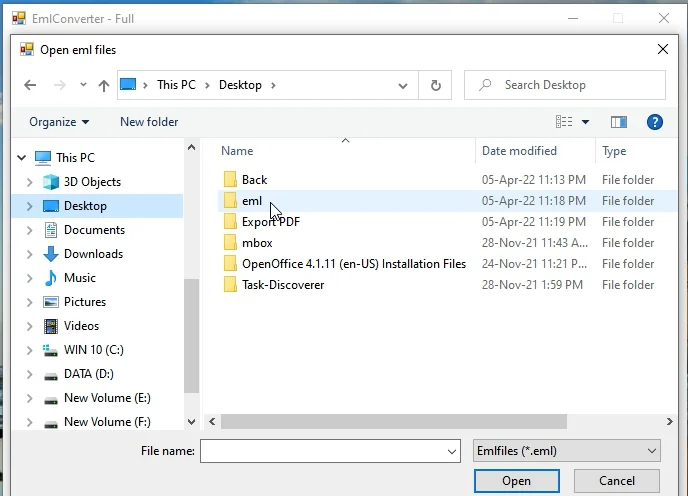
Task: Open Downloads in the sidebar
Action: [93, 254]
